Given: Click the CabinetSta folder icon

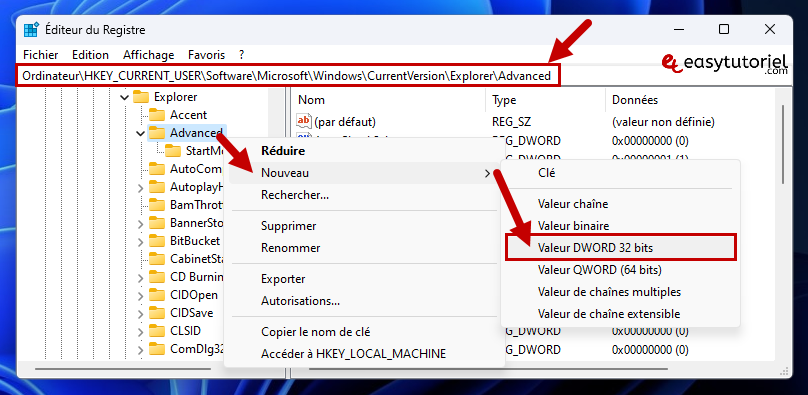Looking at the screenshot, I should coord(156,259).
